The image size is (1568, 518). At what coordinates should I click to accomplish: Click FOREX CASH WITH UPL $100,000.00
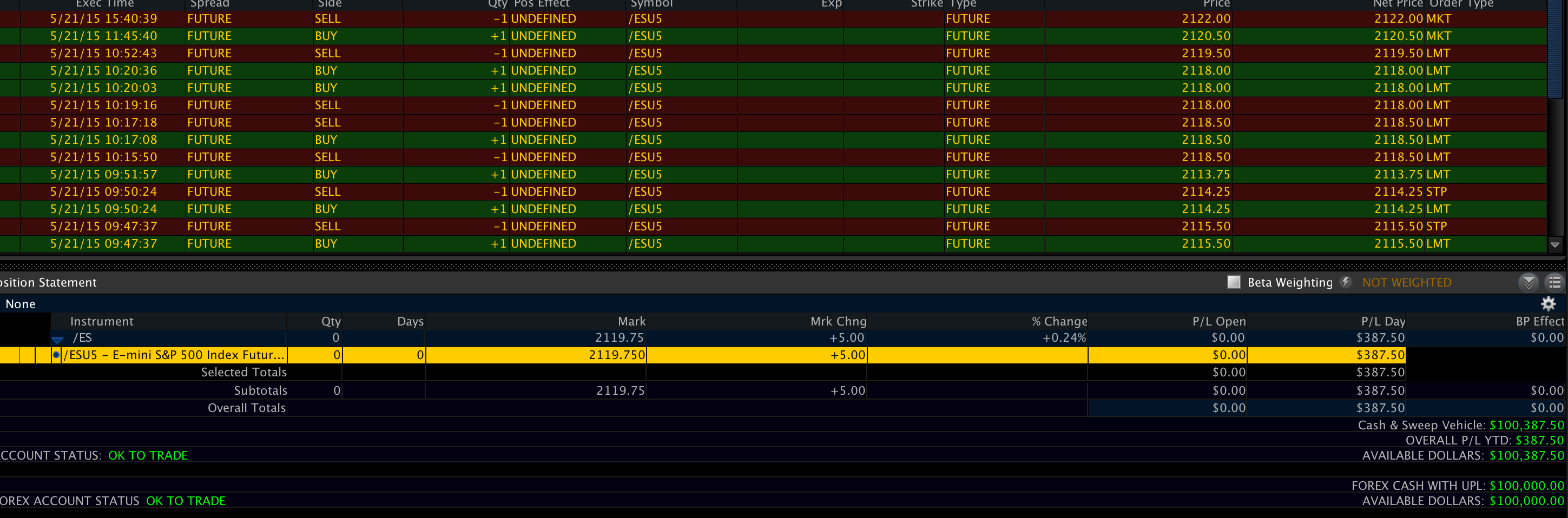pos(1526,486)
